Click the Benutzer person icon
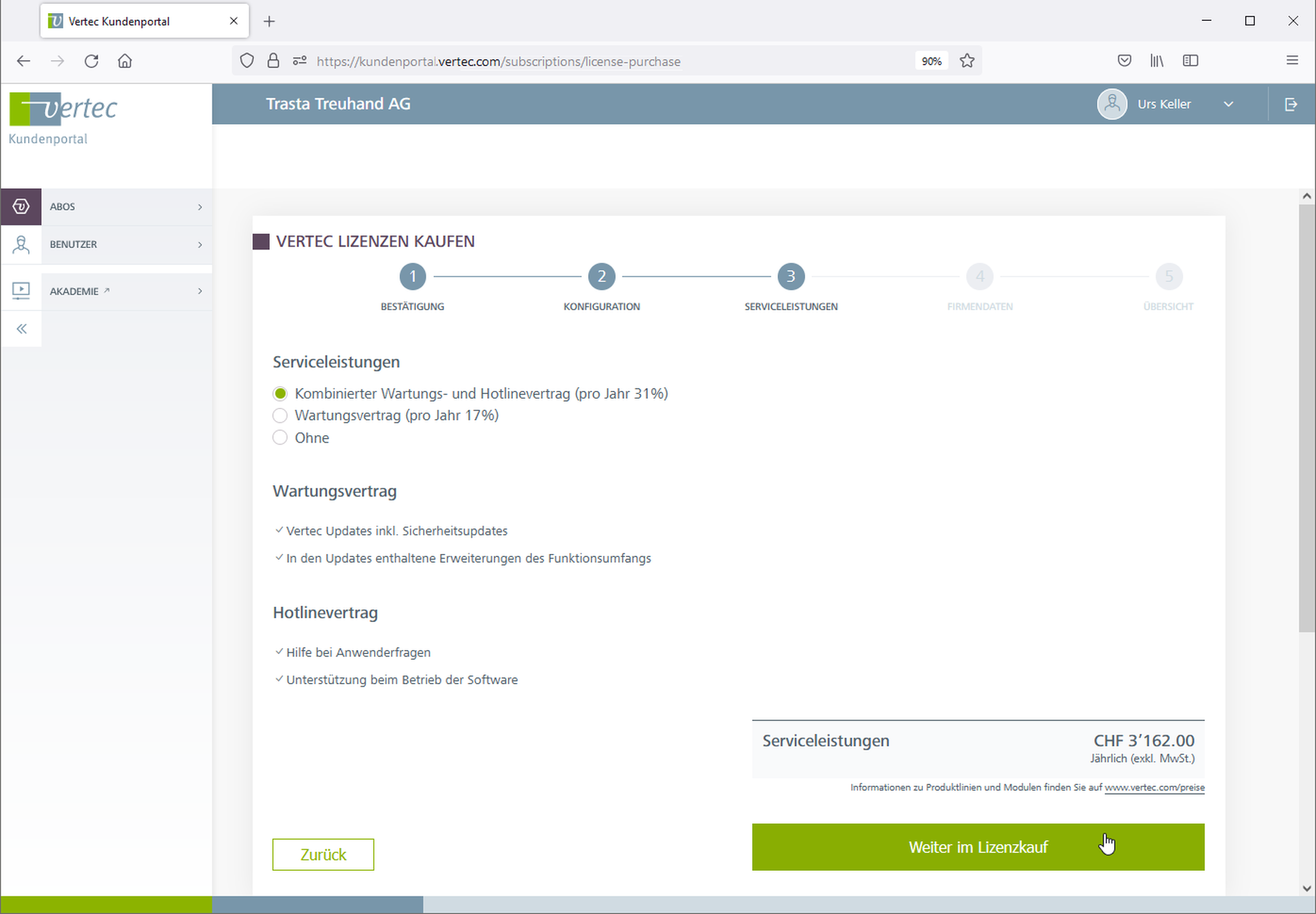This screenshot has height=914, width=1316. (21, 245)
